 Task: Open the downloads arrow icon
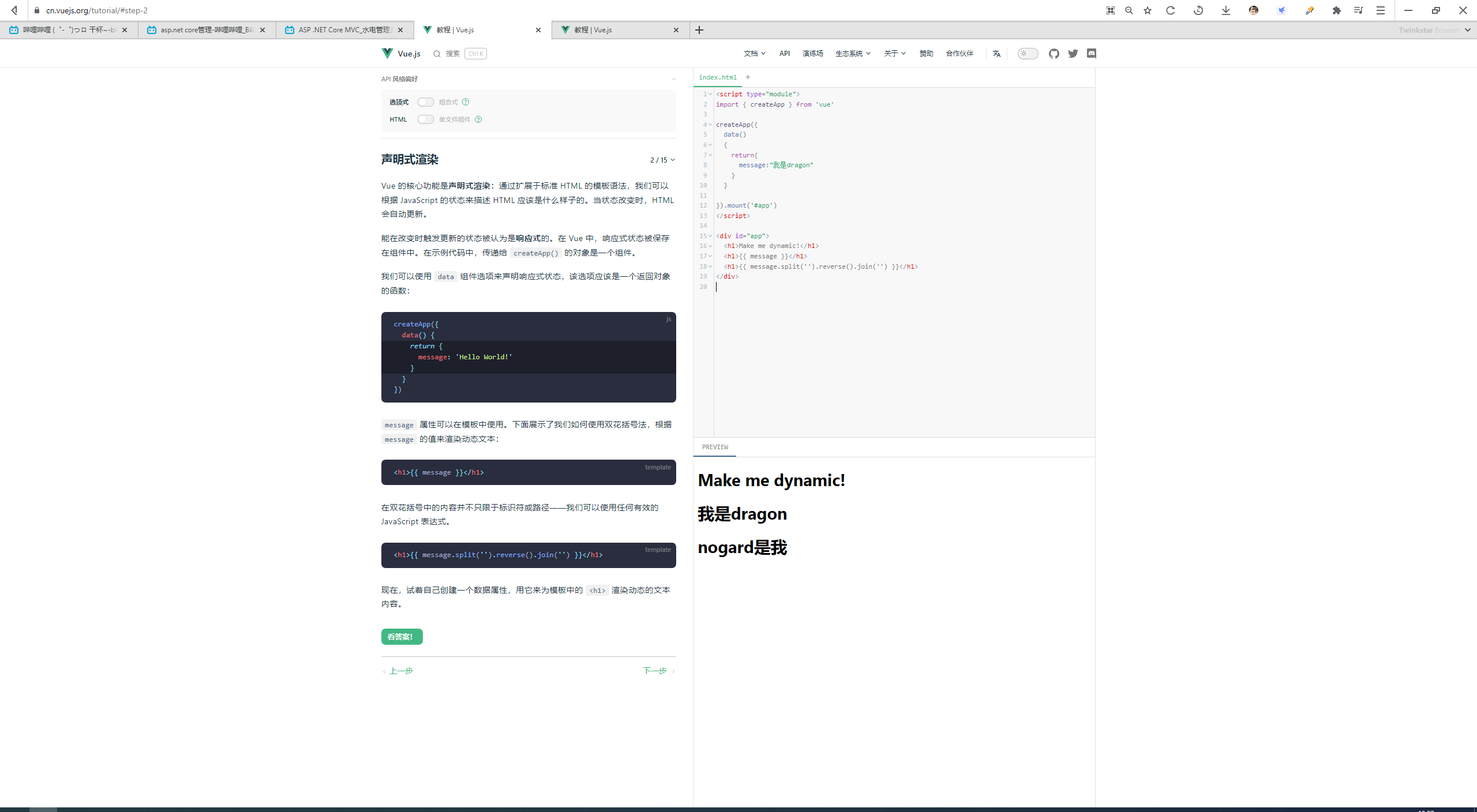click(x=1226, y=10)
